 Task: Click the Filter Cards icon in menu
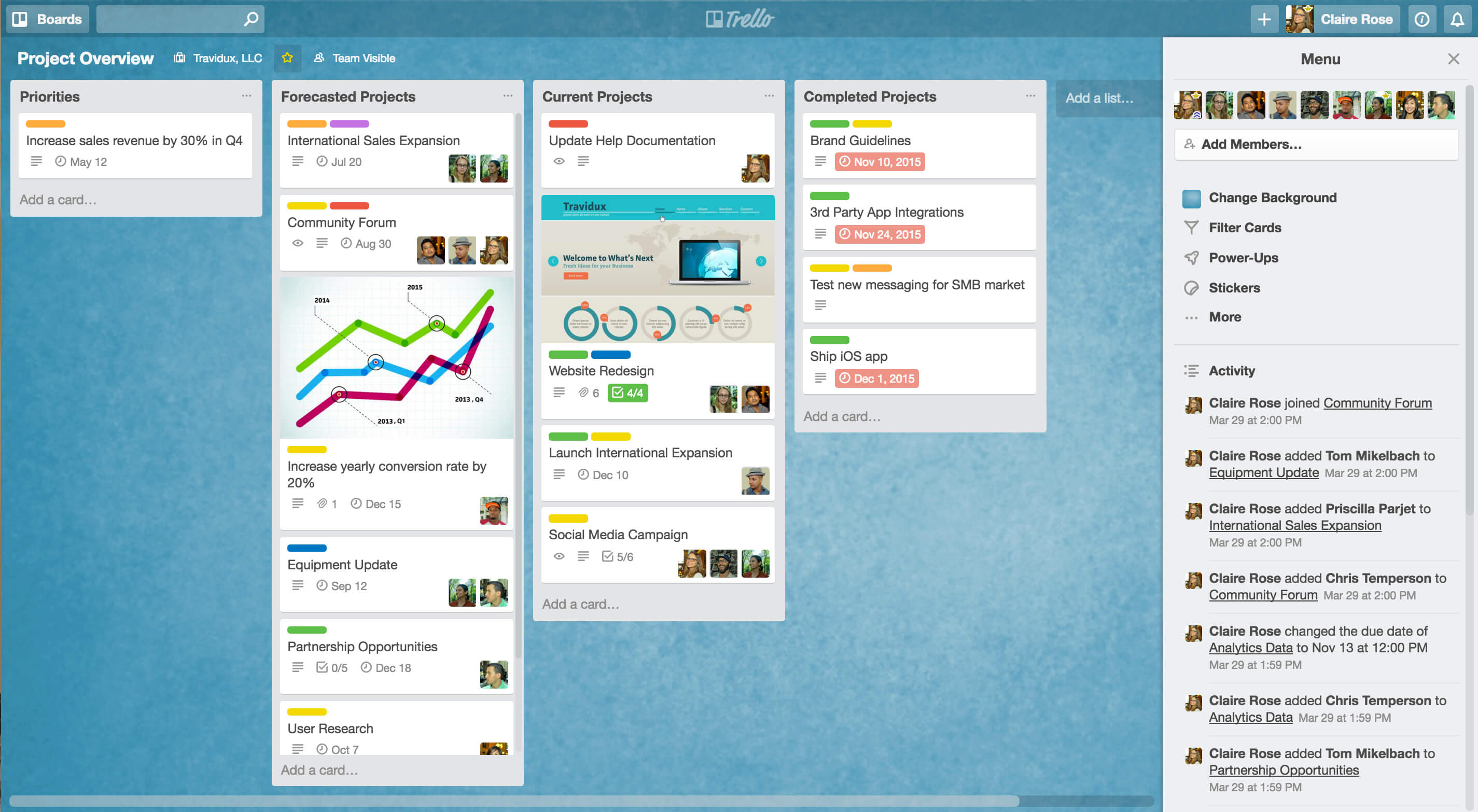pos(1191,227)
